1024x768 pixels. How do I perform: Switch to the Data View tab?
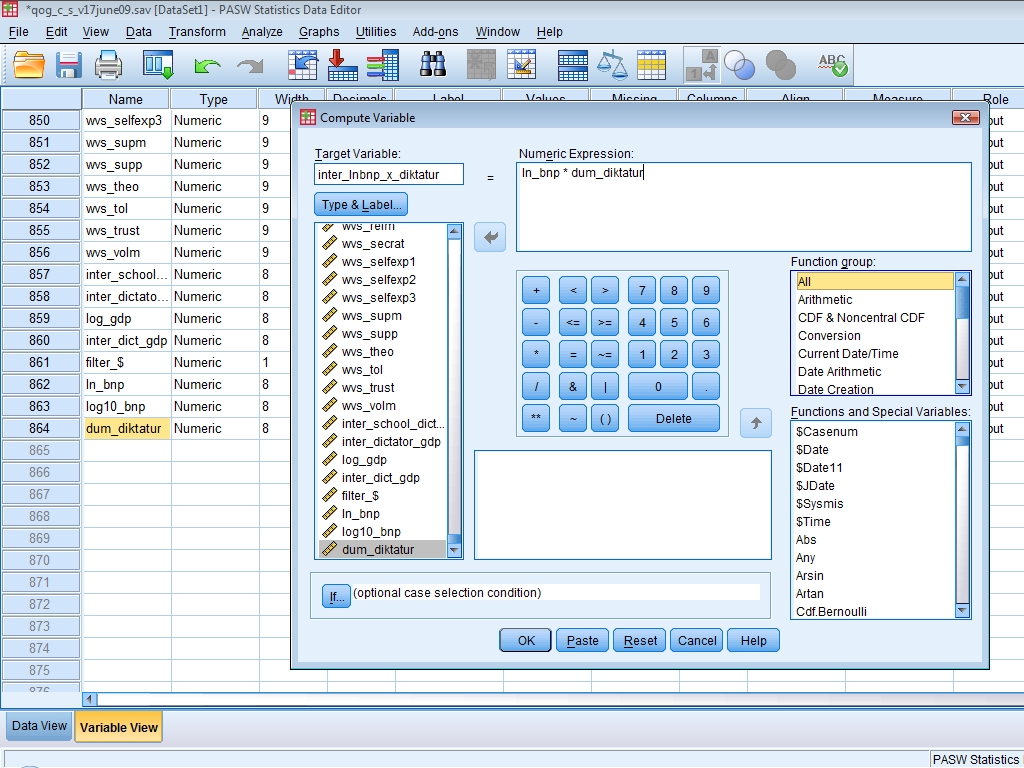tap(39, 726)
